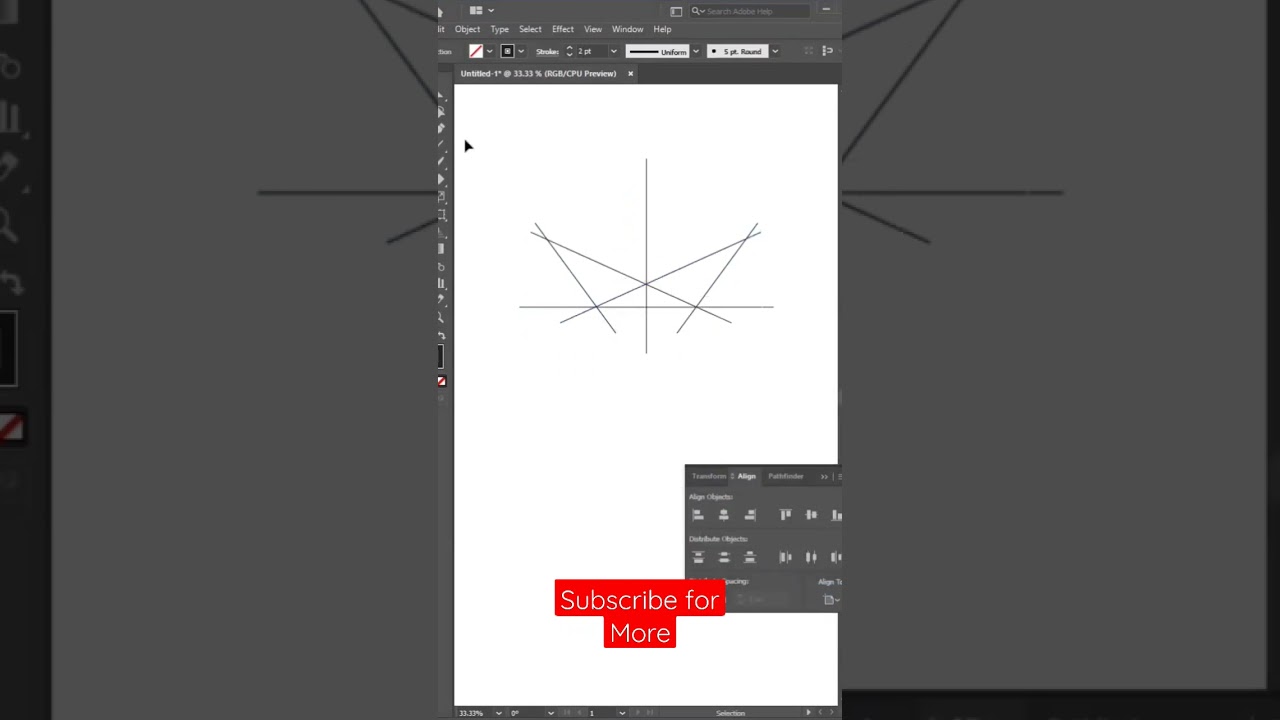Click the Uniform variable width profile box
The width and height of the screenshot is (1280, 720).
(657, 51)
